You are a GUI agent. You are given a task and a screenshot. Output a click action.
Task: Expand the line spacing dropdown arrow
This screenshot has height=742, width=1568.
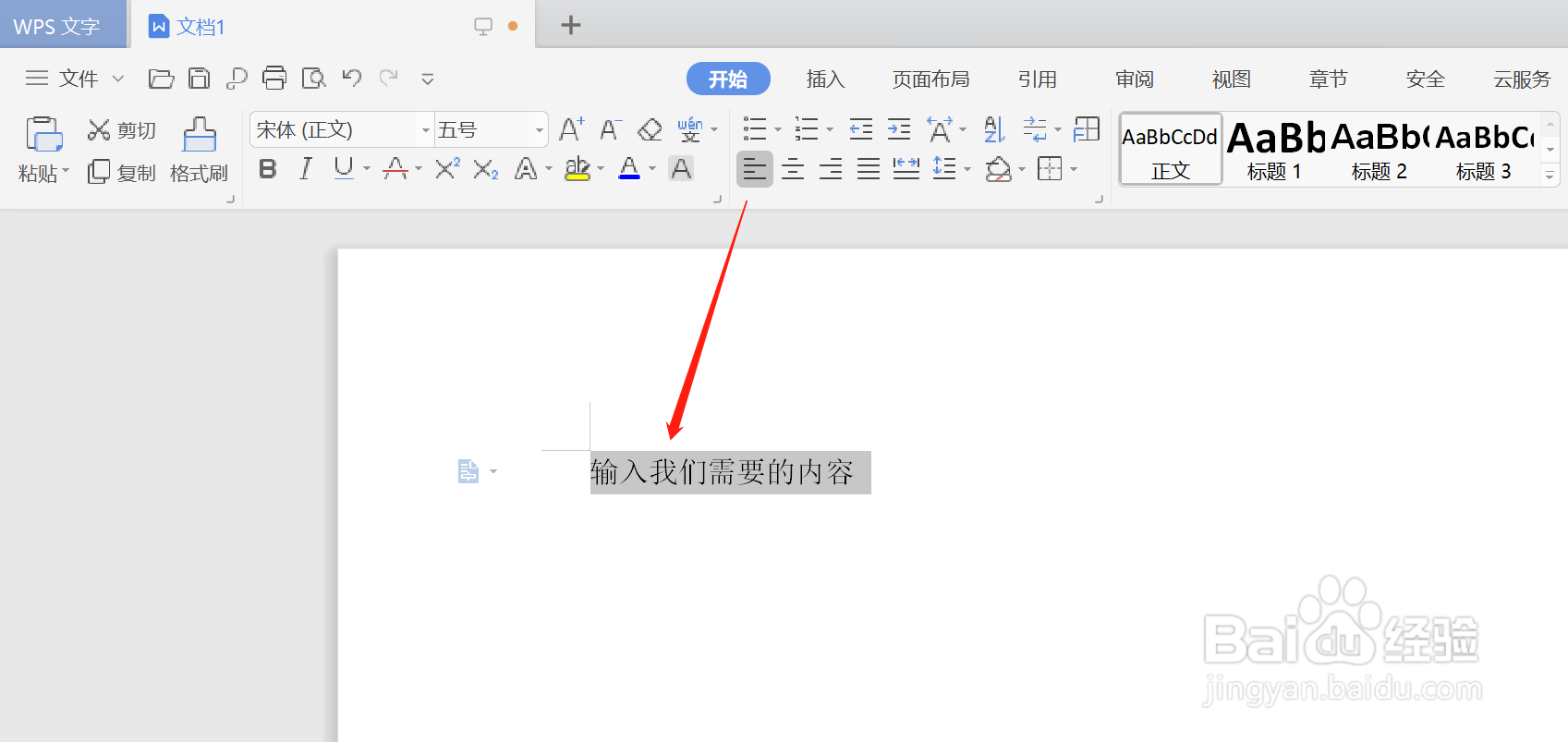pyautogui.click(x=967, y=169)
